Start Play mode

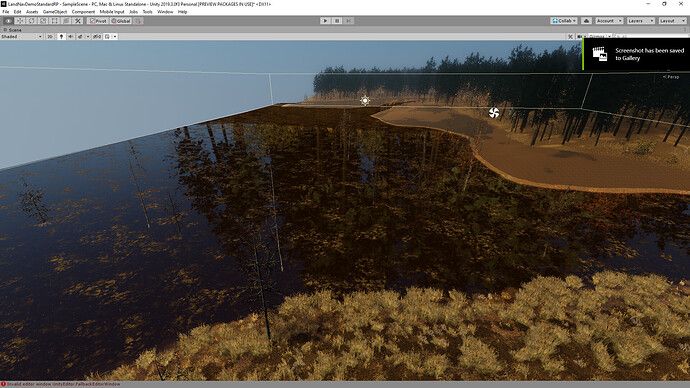point(325,21)
